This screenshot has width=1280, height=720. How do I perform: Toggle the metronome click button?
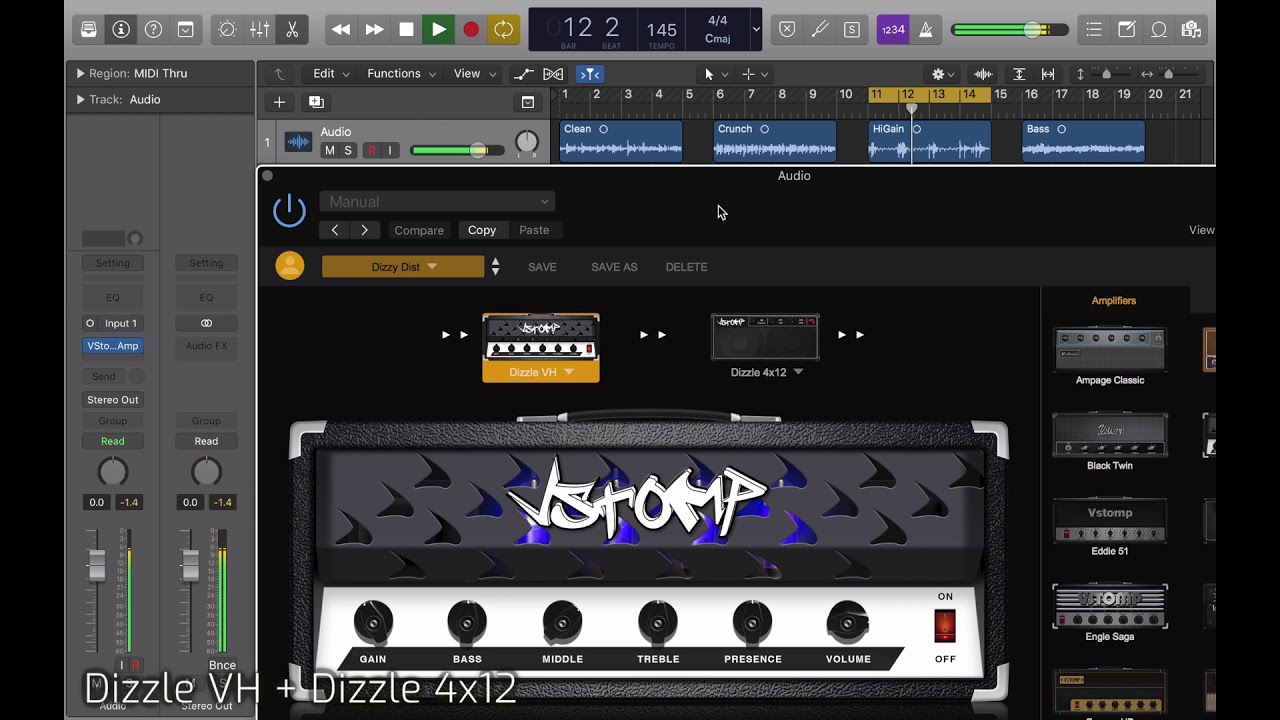coord(925,29)
